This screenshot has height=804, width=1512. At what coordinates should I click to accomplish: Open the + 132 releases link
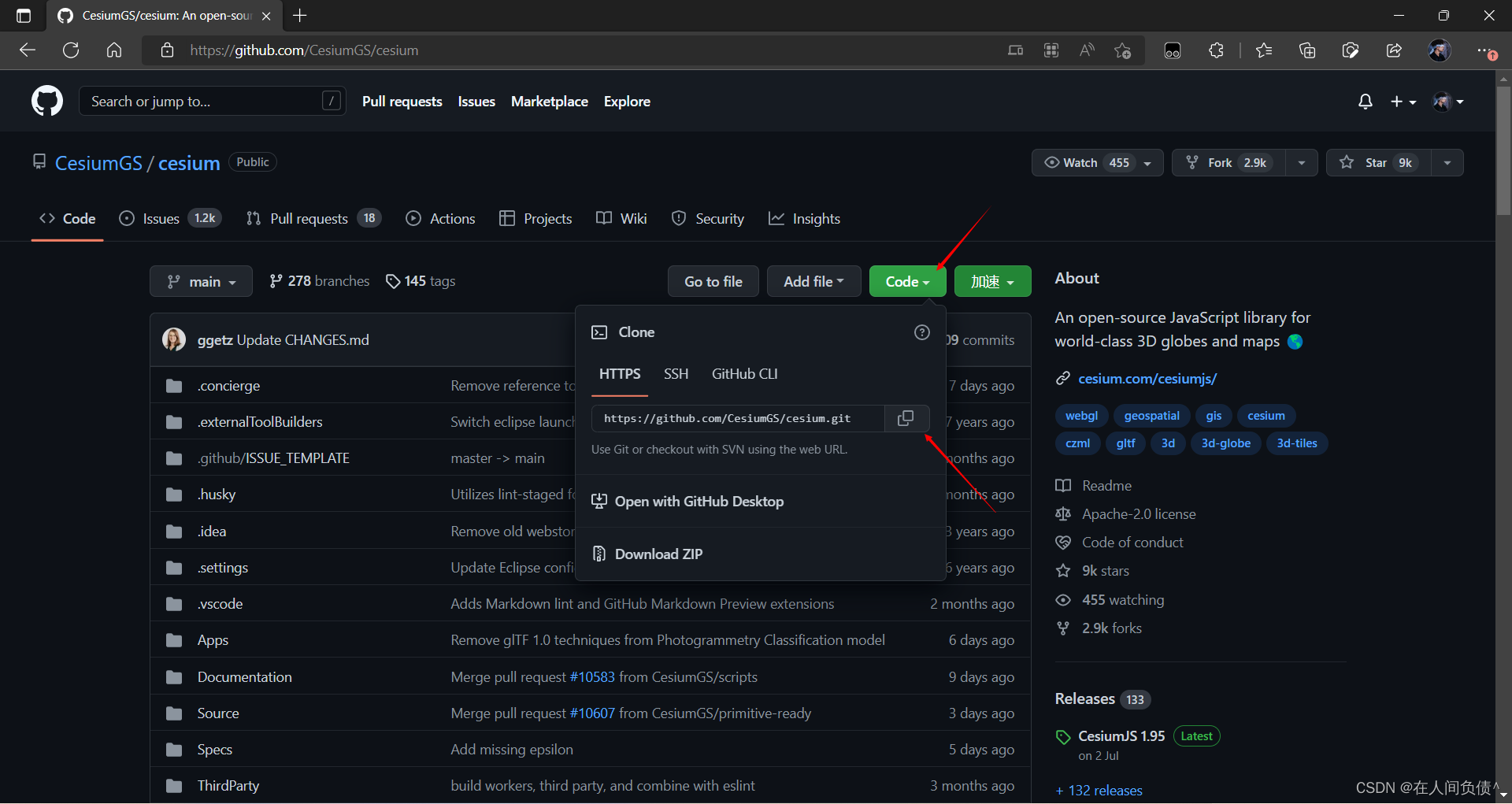pyautogui.click(x=1099, y=790)
